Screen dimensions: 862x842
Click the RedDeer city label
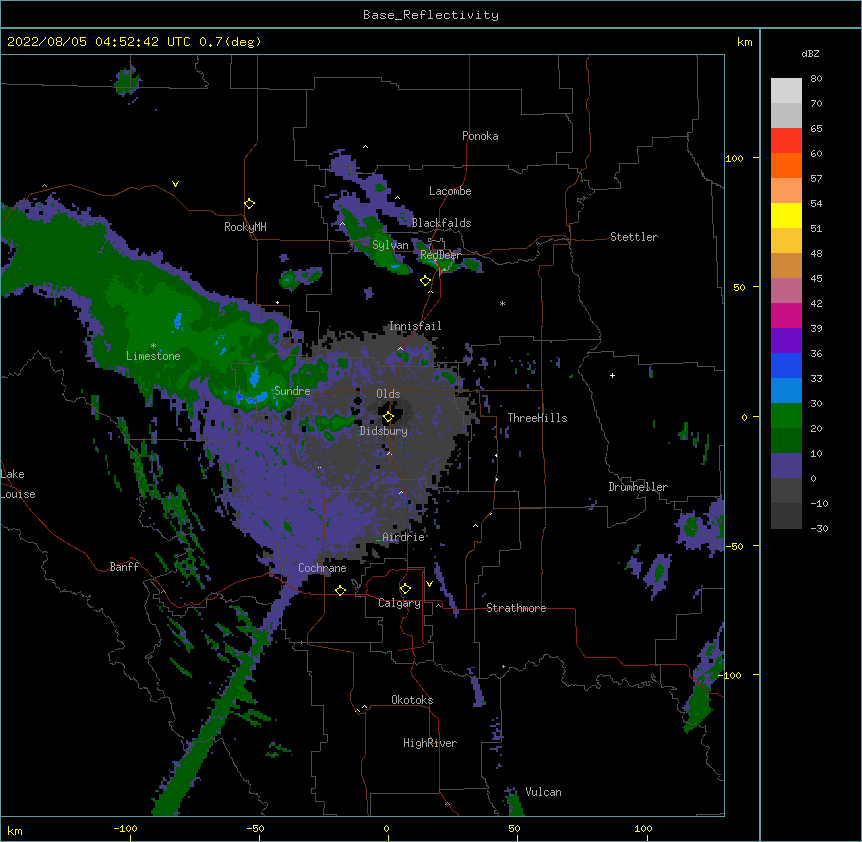point(440,255)
